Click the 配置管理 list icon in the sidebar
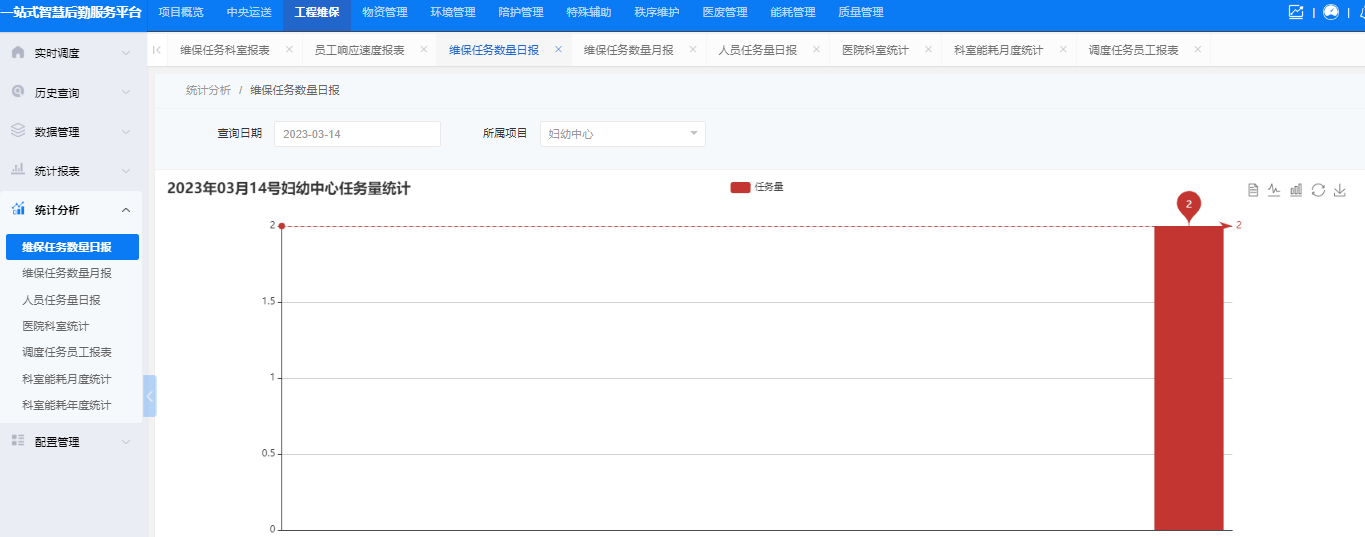 click(18, 441)
